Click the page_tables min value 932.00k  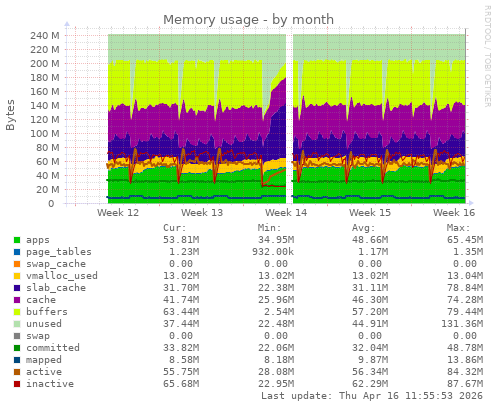[x=273, y=252]
